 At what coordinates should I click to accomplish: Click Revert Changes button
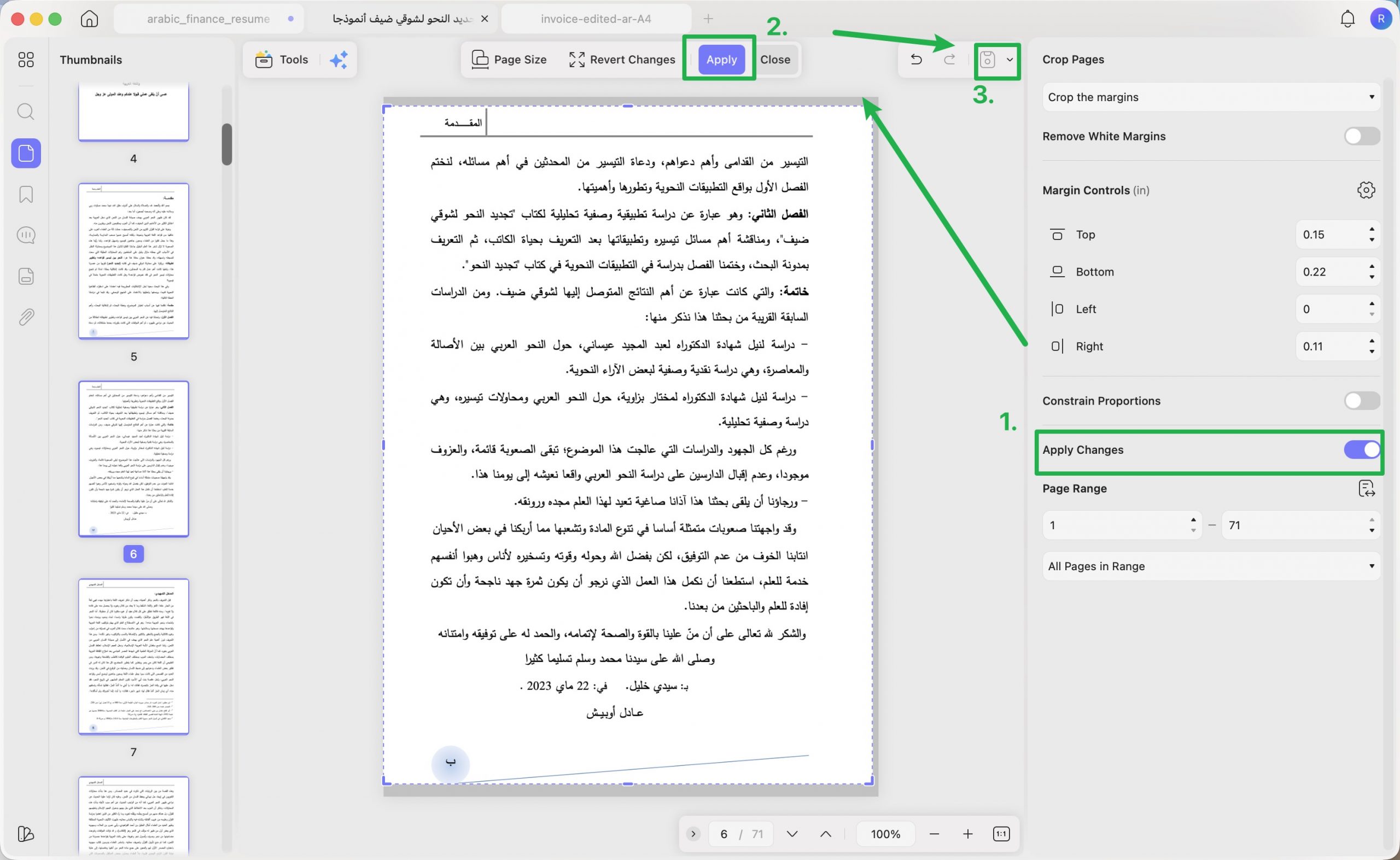(622, 60)
